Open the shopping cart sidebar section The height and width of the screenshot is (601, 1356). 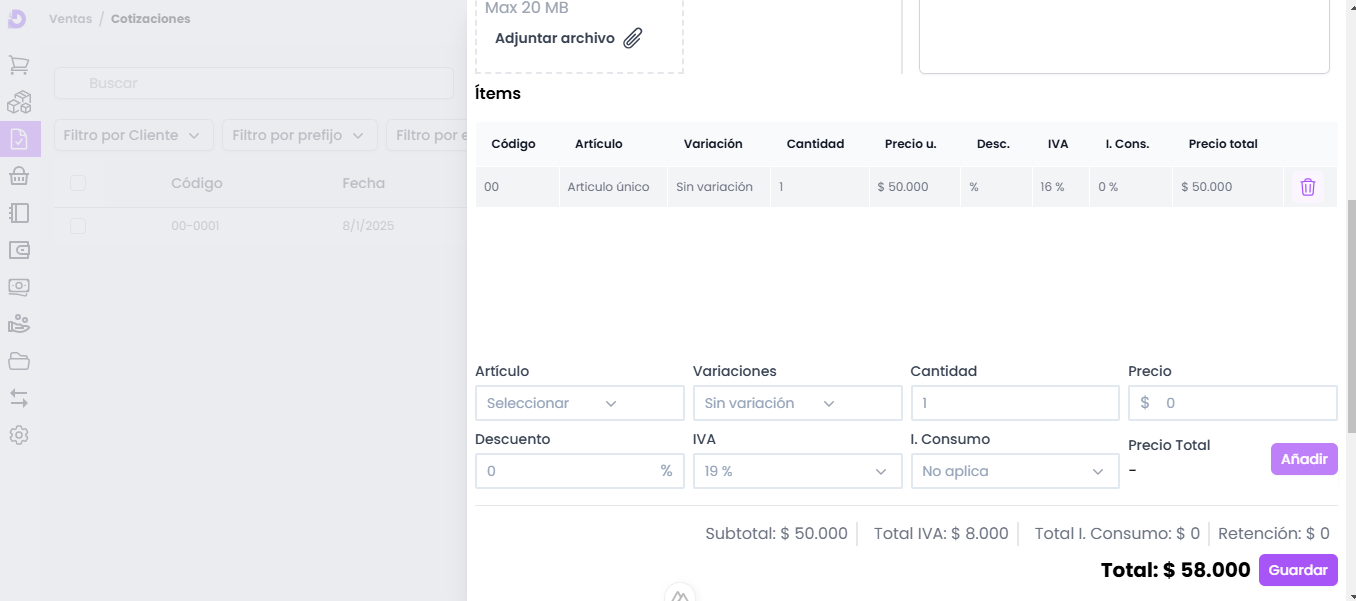[19, 65]
